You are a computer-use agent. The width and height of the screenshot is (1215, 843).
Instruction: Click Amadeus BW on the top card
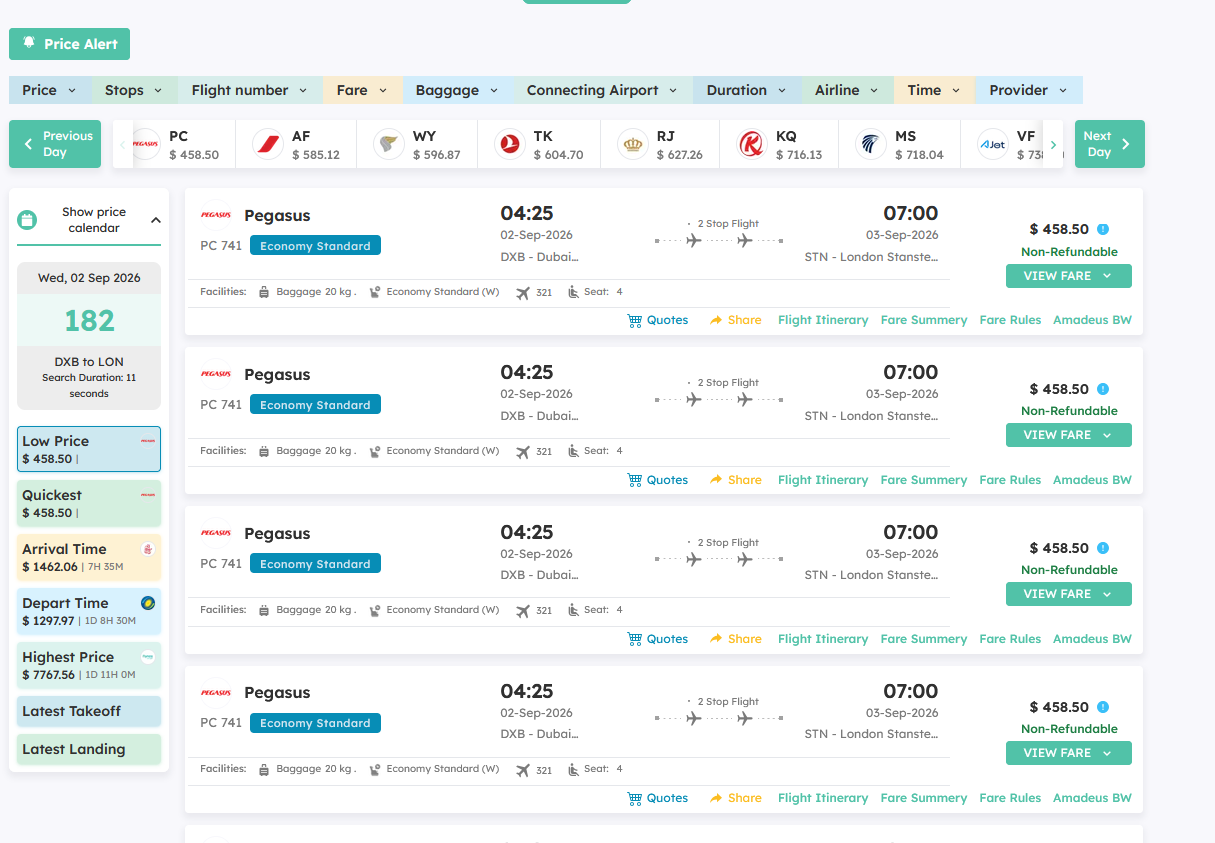(1092, 320)
